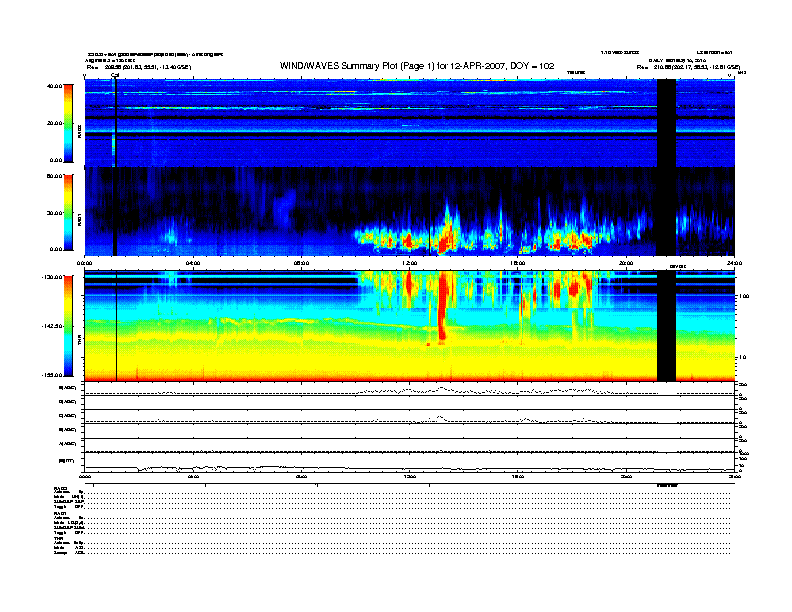Click the tall red burst in TNR spectrogram
This screenshot has height=612, width=792.
pyautogui.click(x=443, y=305)
